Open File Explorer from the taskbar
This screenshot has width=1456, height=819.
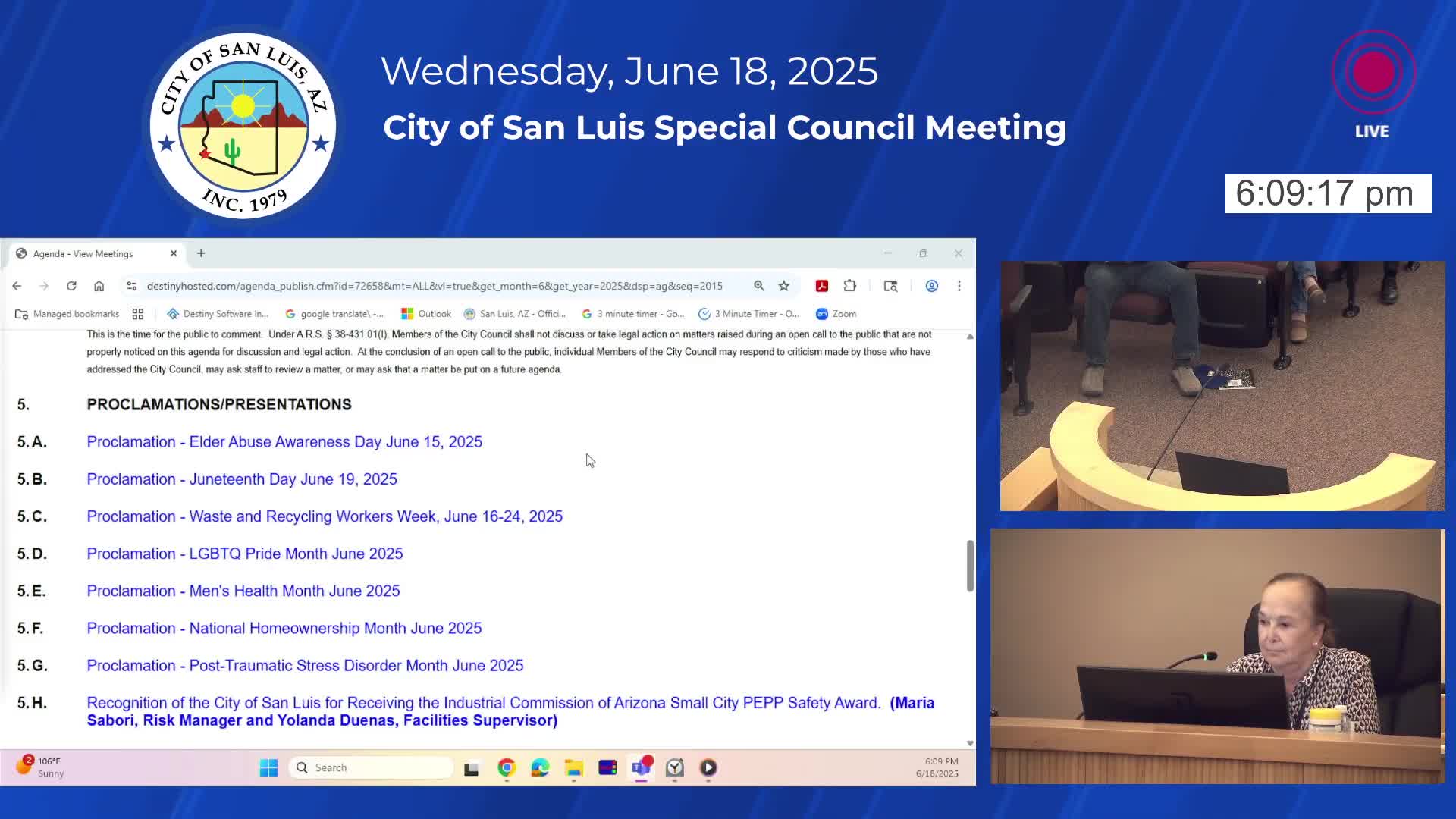point(574,768)
